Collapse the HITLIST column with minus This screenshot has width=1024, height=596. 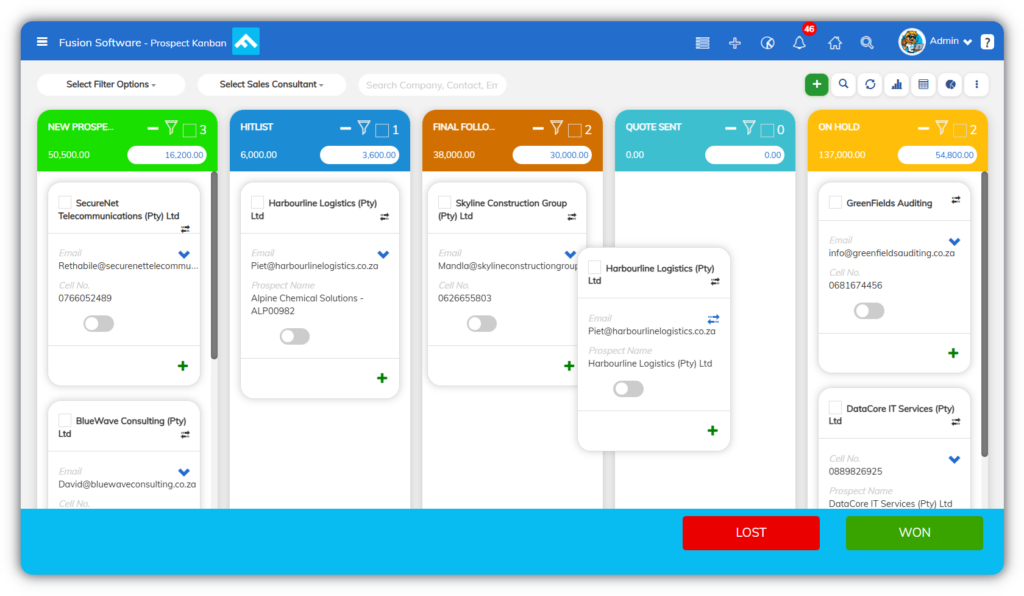(345, 129)
